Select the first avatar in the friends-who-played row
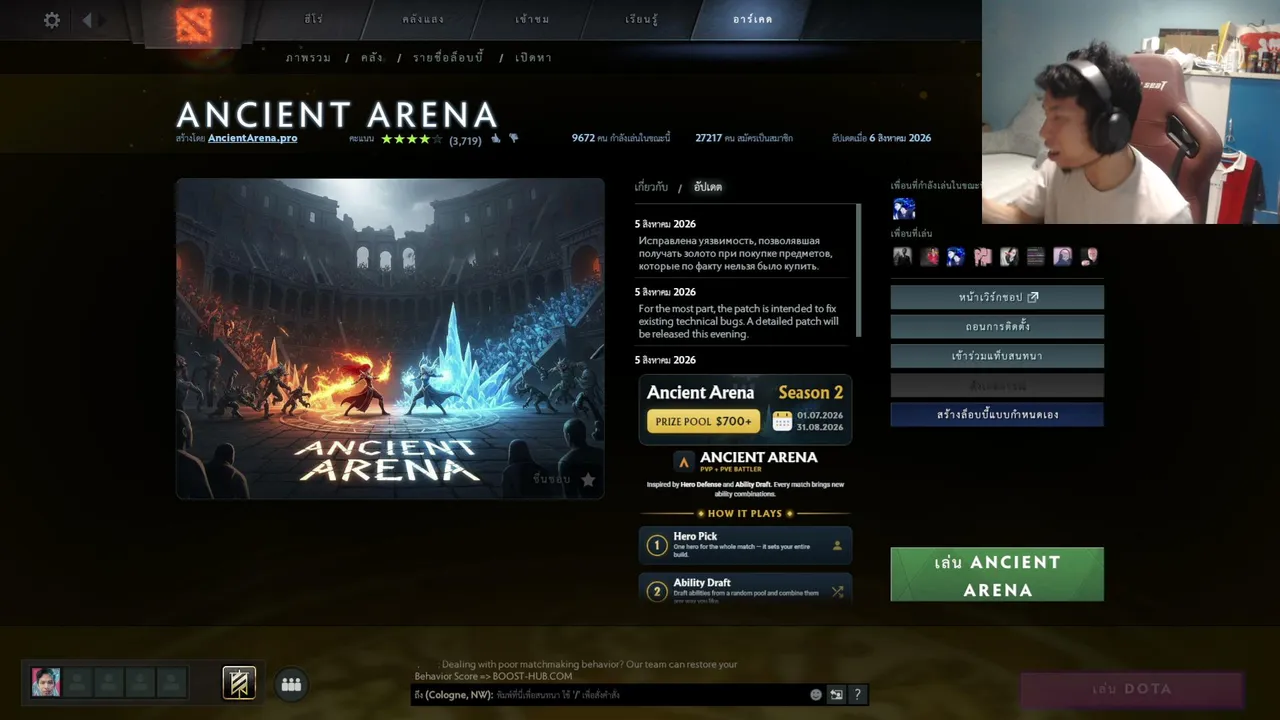This screenshot has height=720, width=1280. coord(902,257)
